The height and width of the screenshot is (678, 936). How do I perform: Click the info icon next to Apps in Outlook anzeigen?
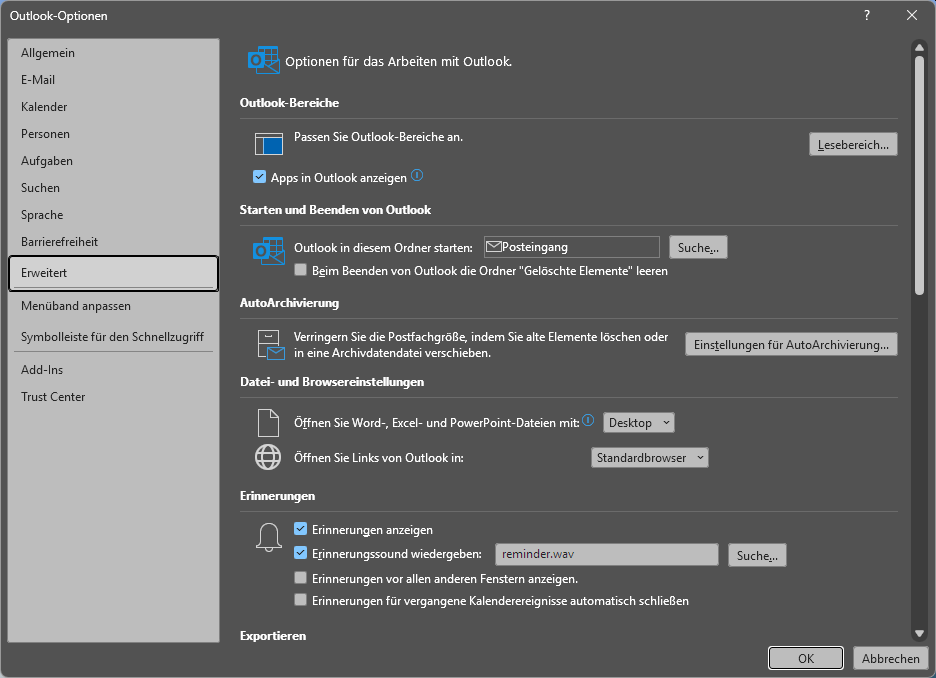tap(417, 175)
